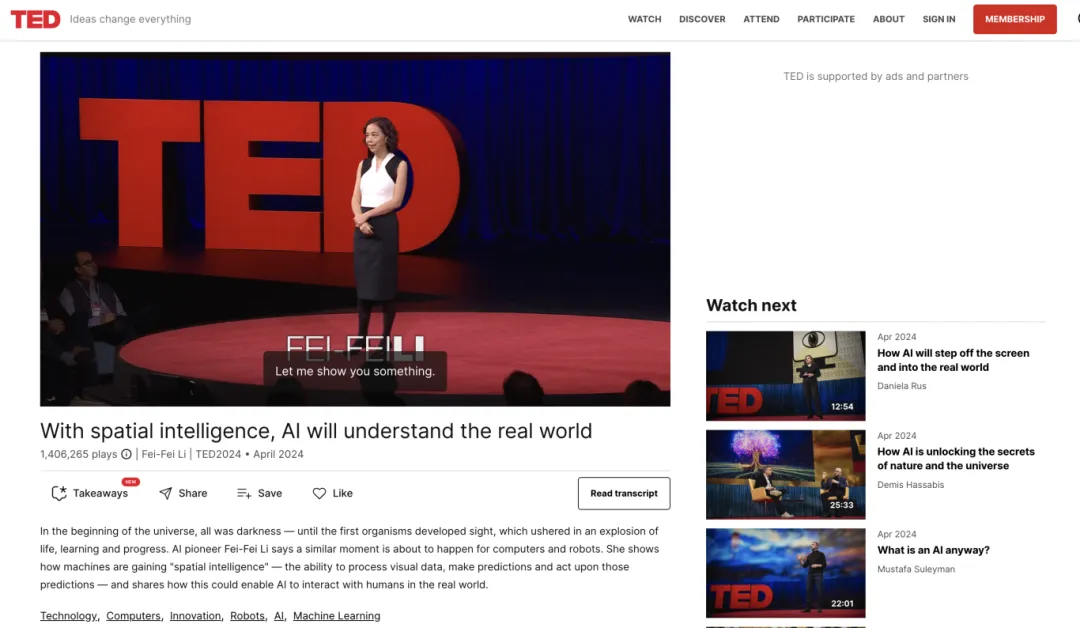Click the red MEMBERSHIP button
This screenshot has width=1080, height=628.
pos(1015,19)
